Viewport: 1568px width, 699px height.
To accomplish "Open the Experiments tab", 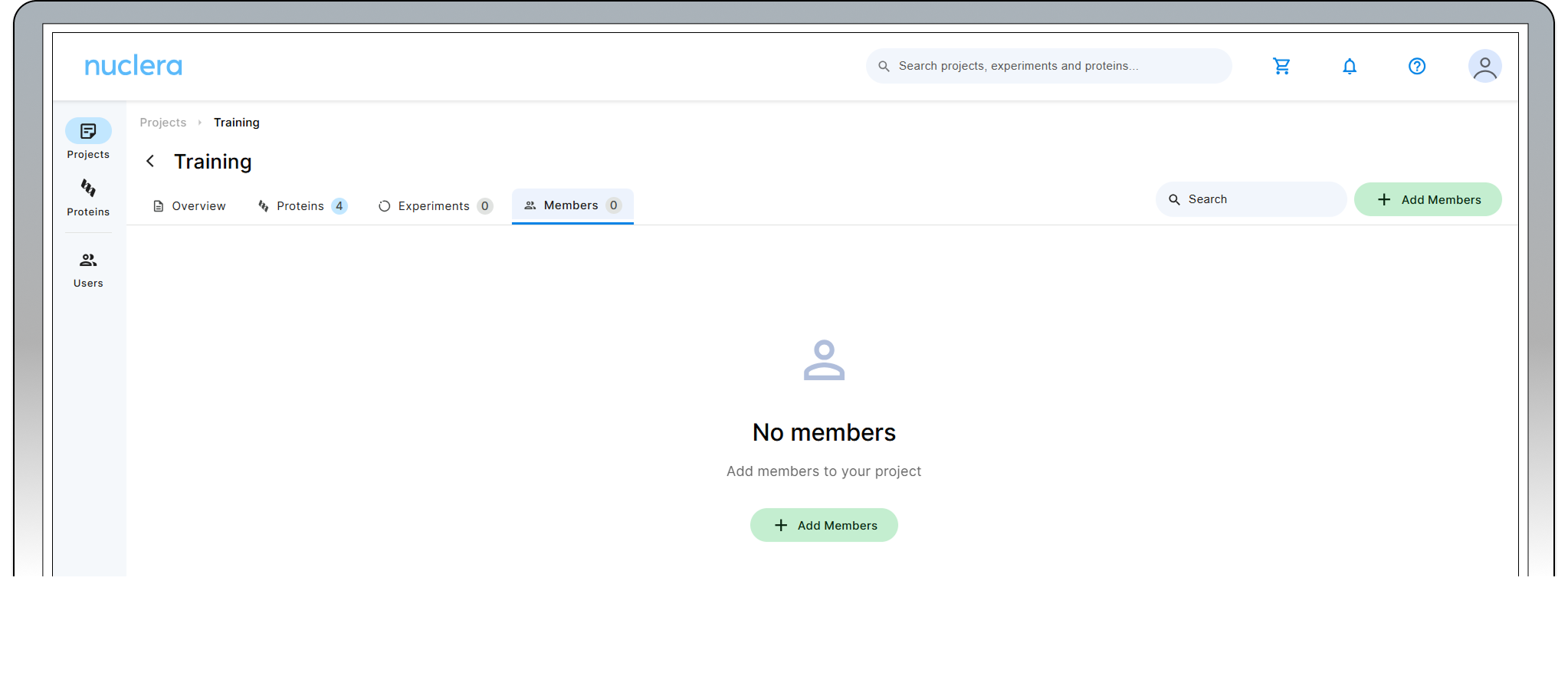I will [x=435, y=206].
